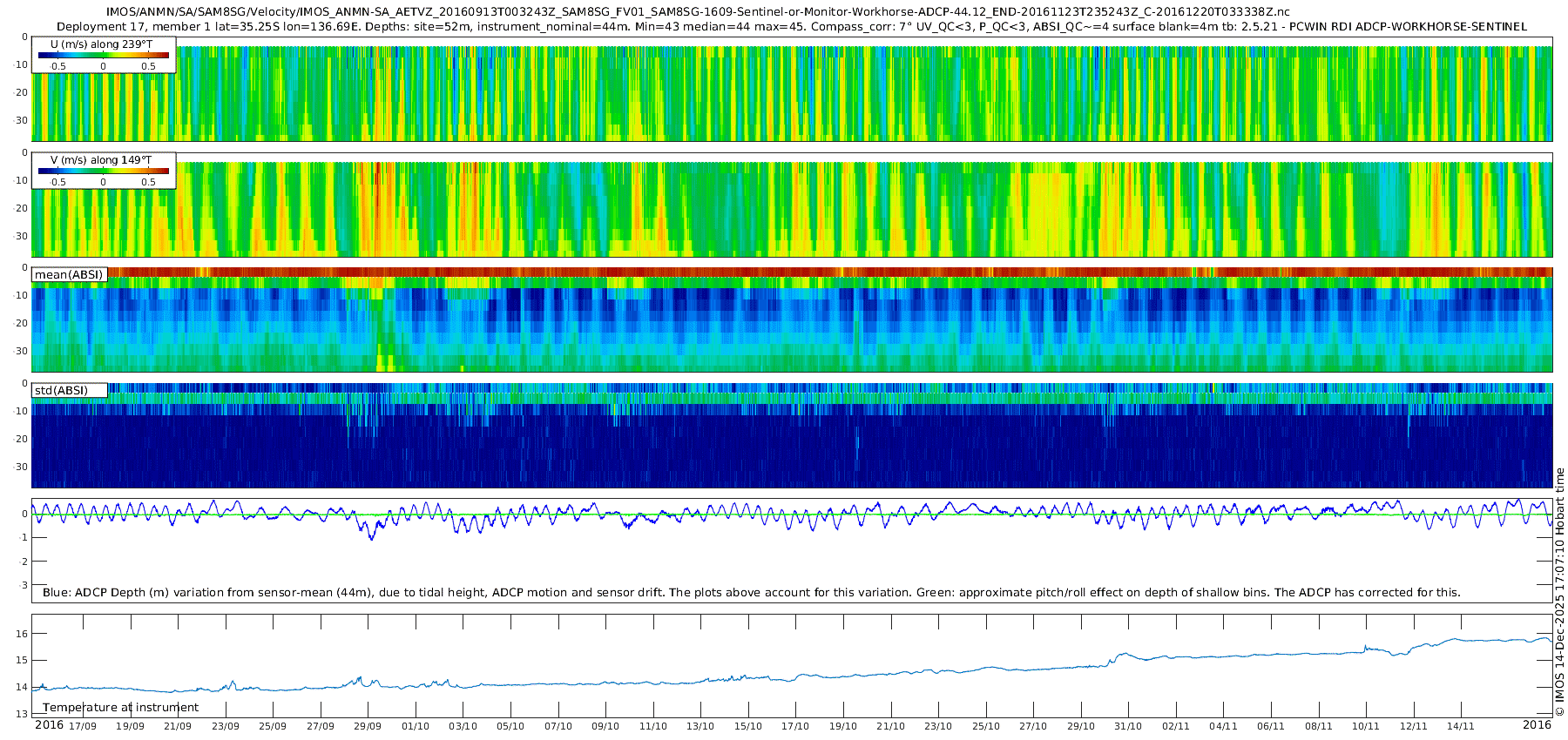Click the 14/11 date tick label
Image resolution: width=1568 pixels, height=740 pixels.
(1461, 726)
